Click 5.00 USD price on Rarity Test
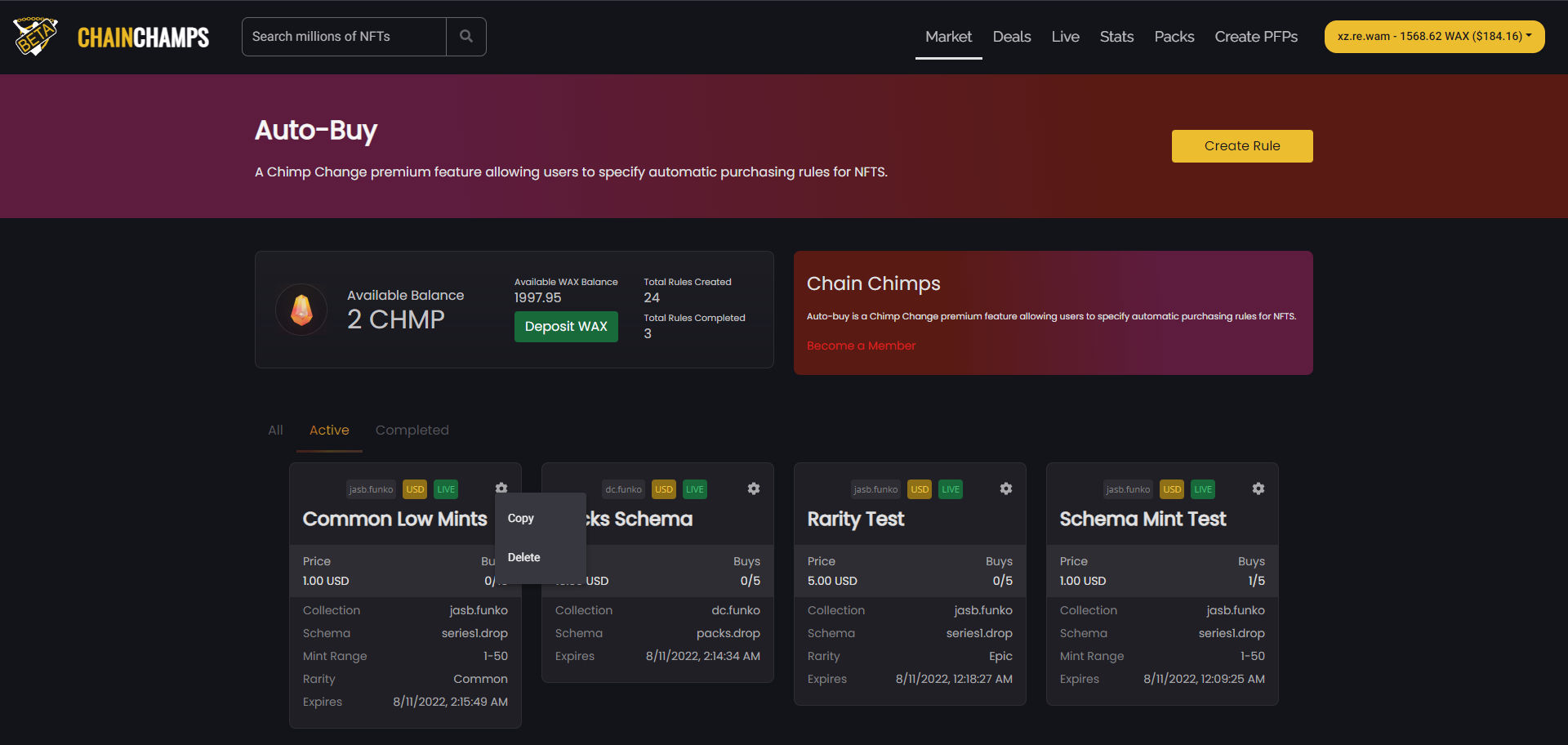This screenshot has height=745, width=1568. pos(832,581)
